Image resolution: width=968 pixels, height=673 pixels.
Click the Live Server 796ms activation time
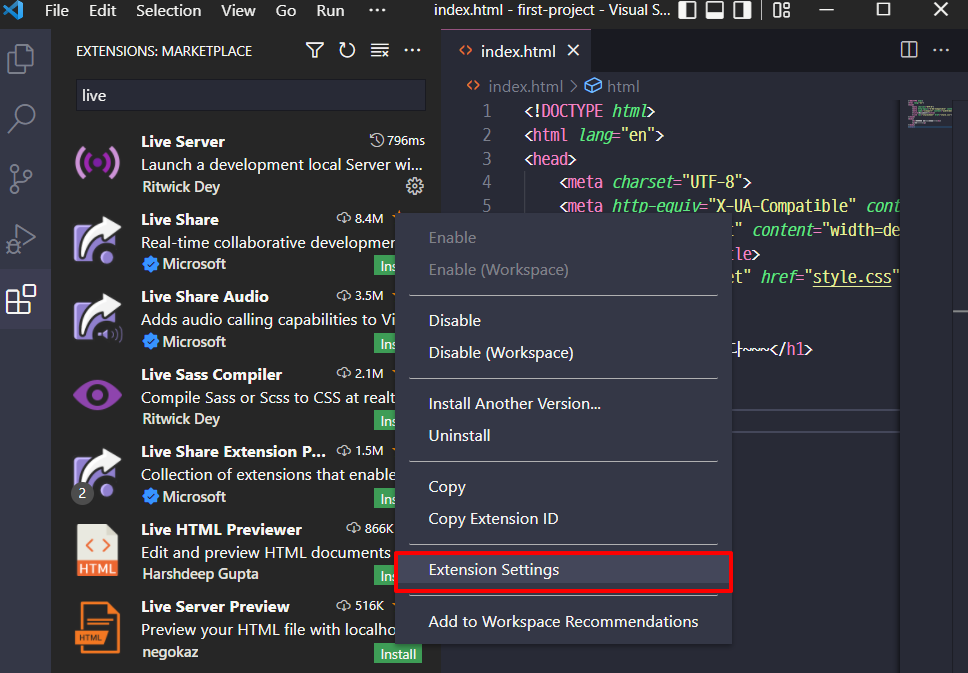click(x=398, y=141)
